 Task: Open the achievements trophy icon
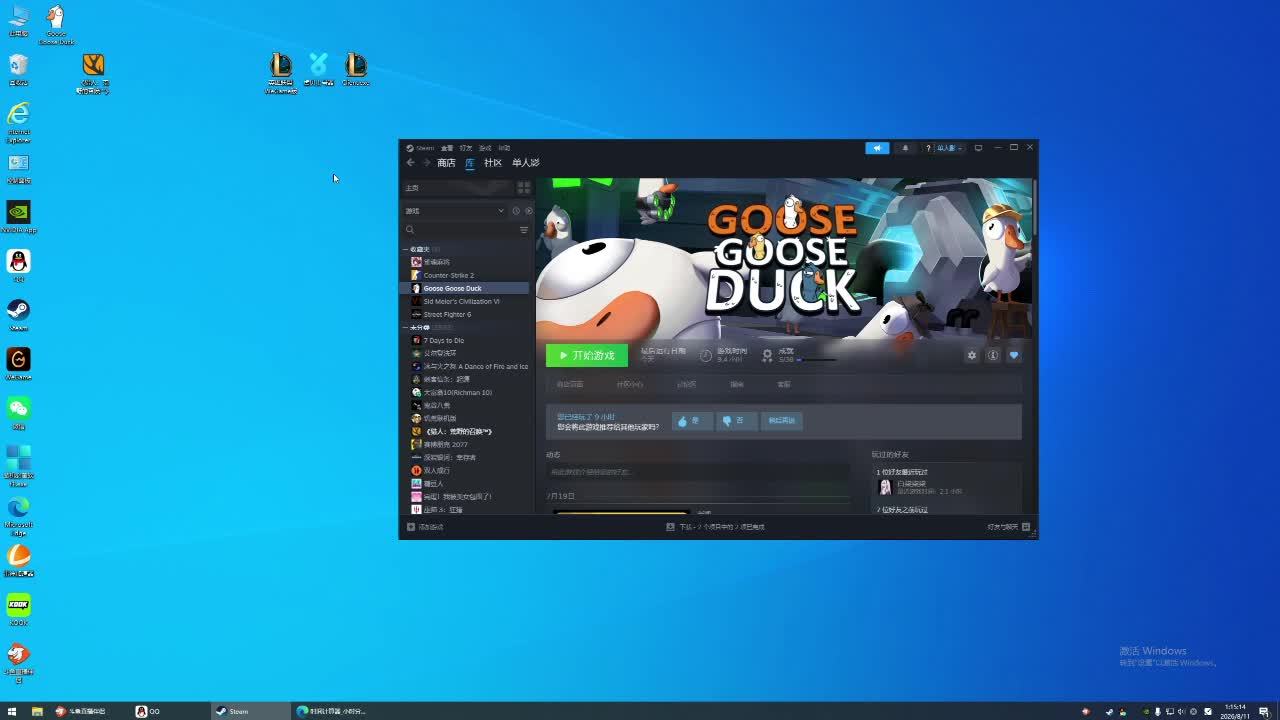tap(767, 355)
